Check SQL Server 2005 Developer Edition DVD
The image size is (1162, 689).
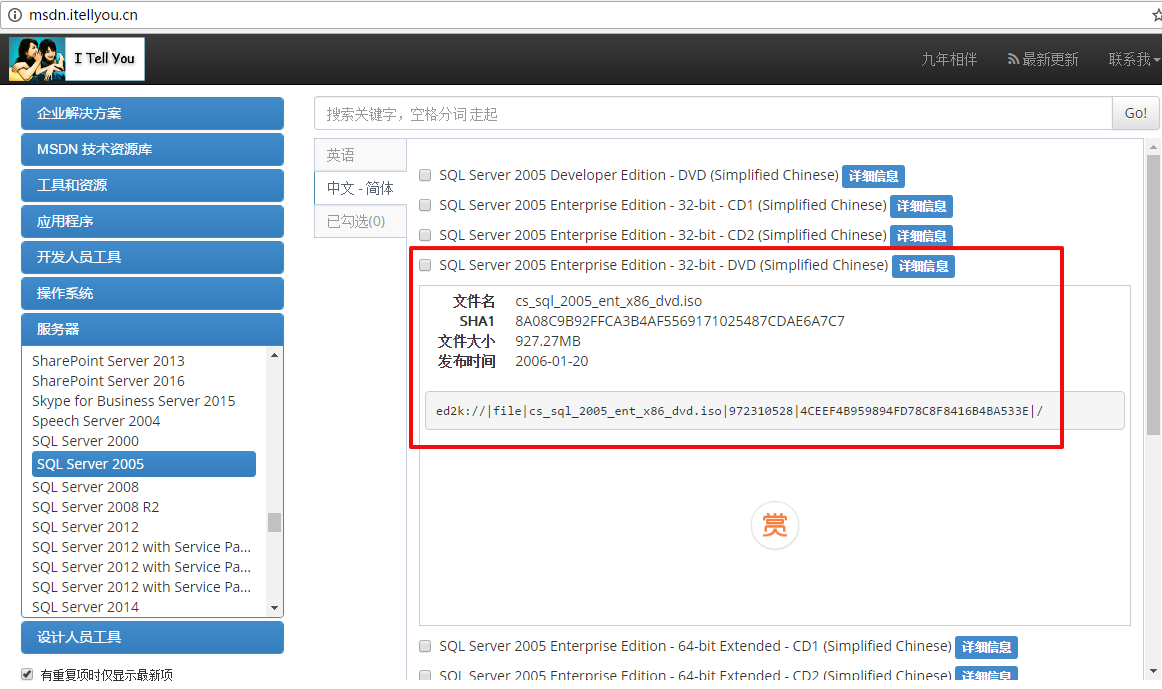[425, 175]
